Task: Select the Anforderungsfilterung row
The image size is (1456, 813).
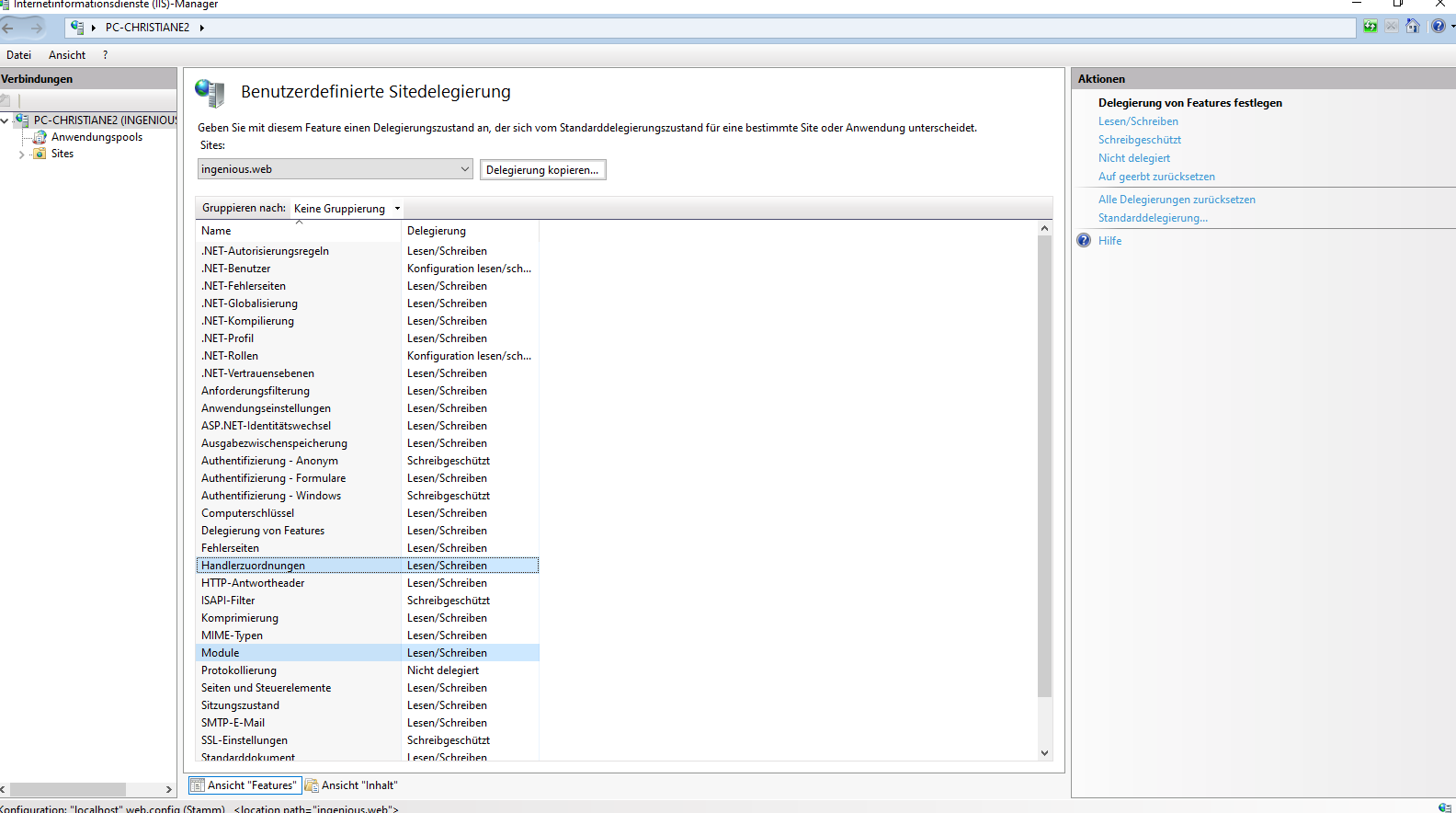Action: [x=368, y=391]
